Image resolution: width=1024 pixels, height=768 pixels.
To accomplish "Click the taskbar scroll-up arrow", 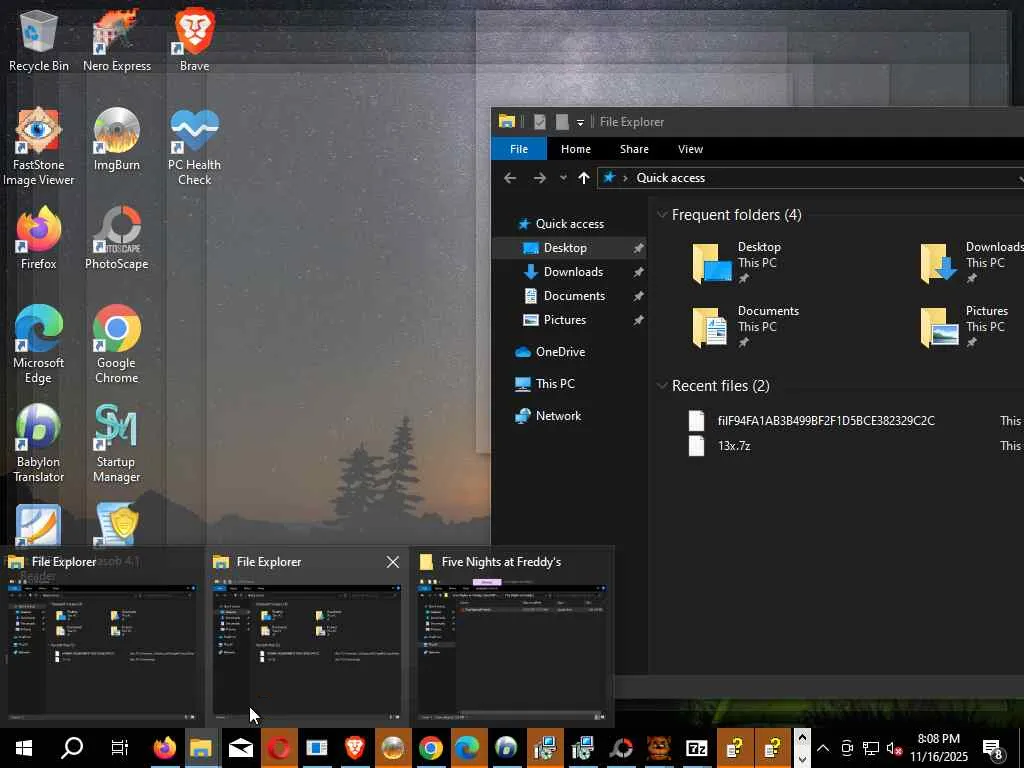I will (x=802, y=738).
